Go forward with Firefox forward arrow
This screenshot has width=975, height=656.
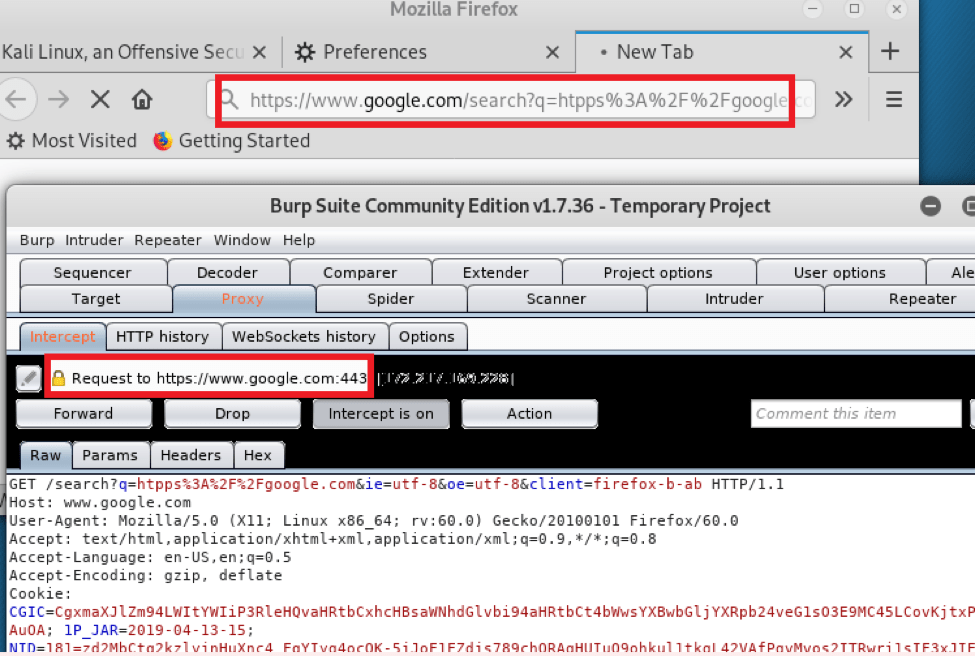tap(59, 99)
